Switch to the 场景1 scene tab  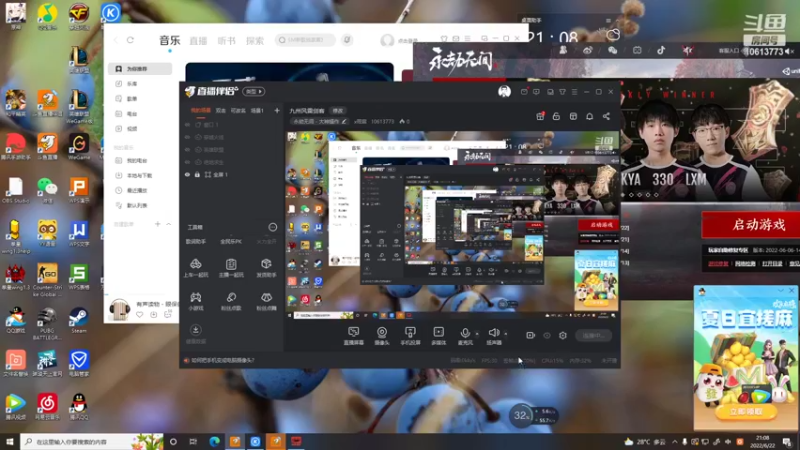pyautogui.click(x=257, y=110)
